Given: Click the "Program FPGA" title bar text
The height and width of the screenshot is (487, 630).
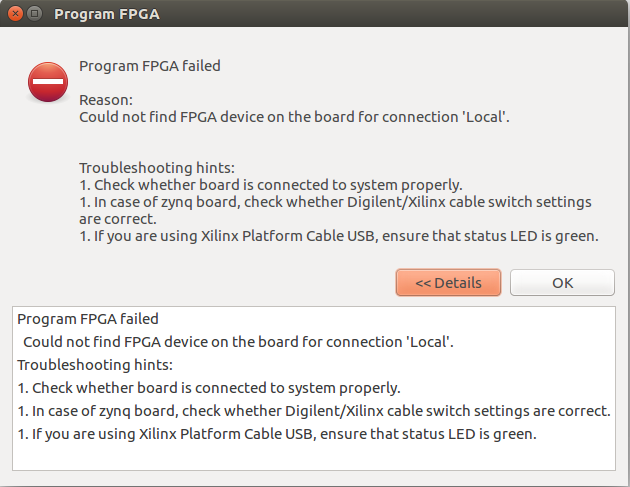Looking at the screenshot, I should 107,14.
